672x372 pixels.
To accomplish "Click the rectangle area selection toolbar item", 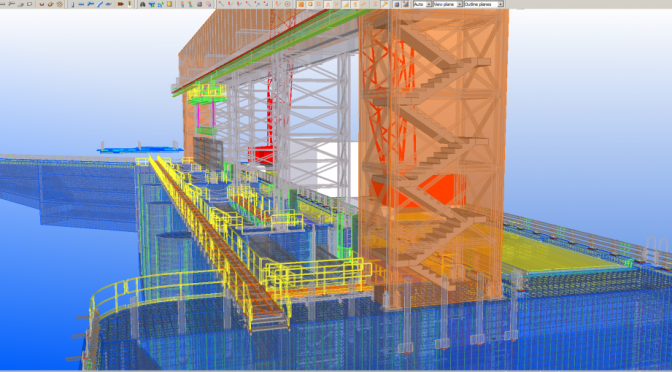I will coord(30,4).
